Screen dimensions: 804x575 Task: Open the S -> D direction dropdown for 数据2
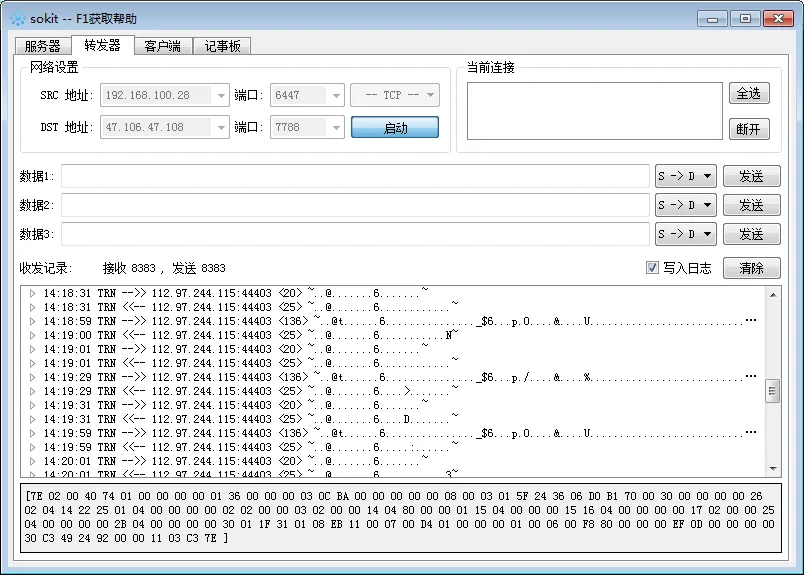click(686, 205)
